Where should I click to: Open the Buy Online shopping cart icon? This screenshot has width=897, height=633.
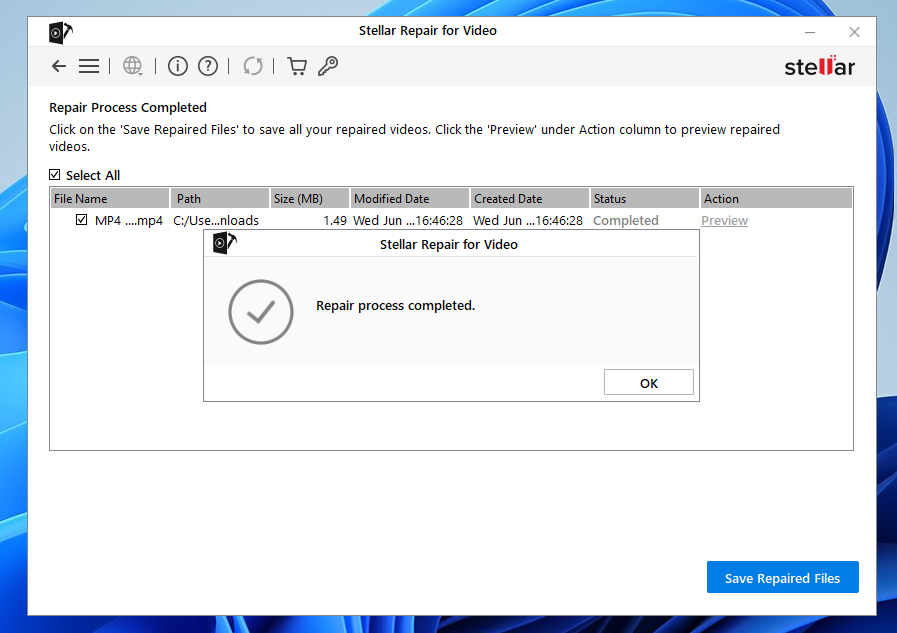pyautogui.click(x=297, y=66)
